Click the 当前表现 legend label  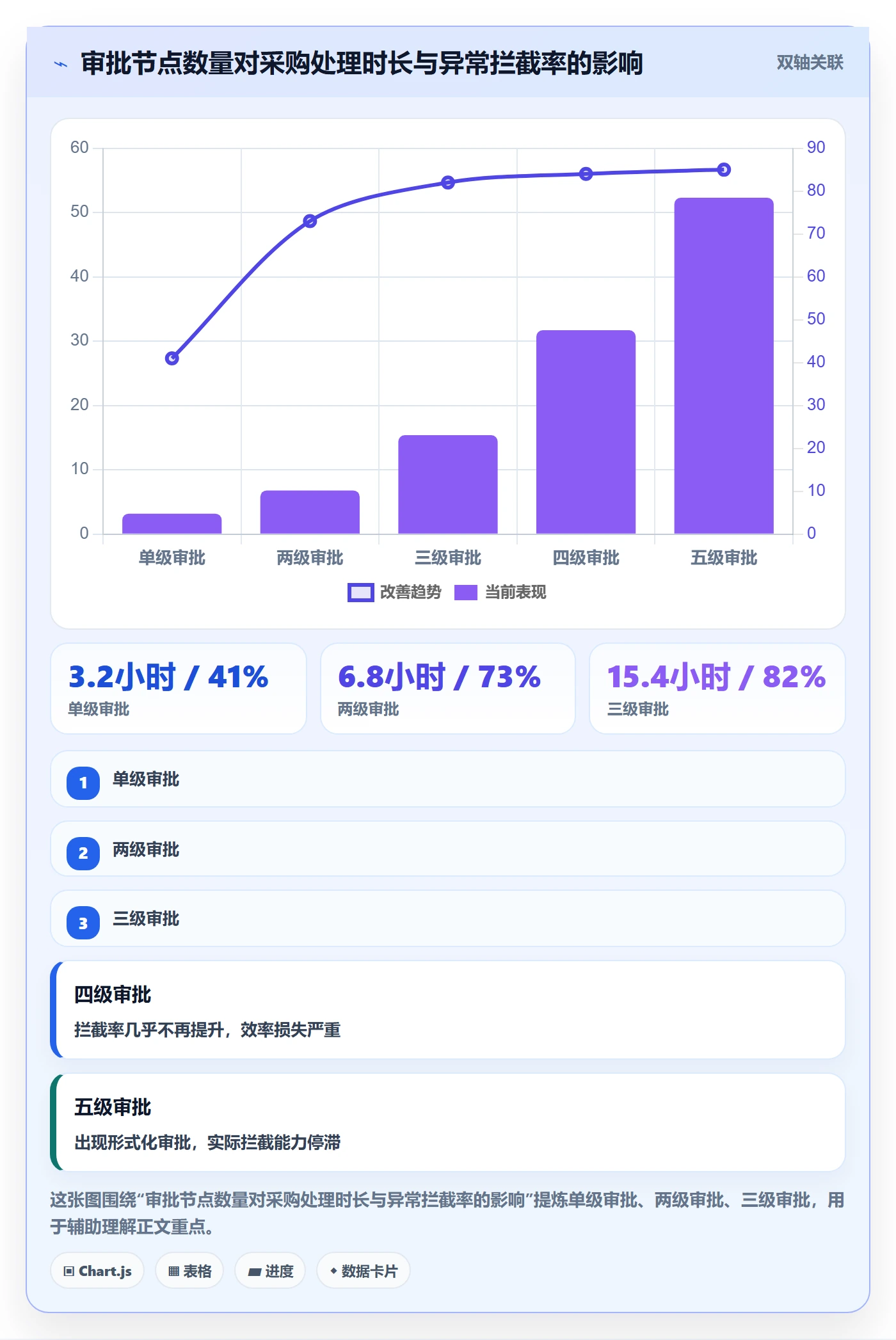click(x=516, y=593)
